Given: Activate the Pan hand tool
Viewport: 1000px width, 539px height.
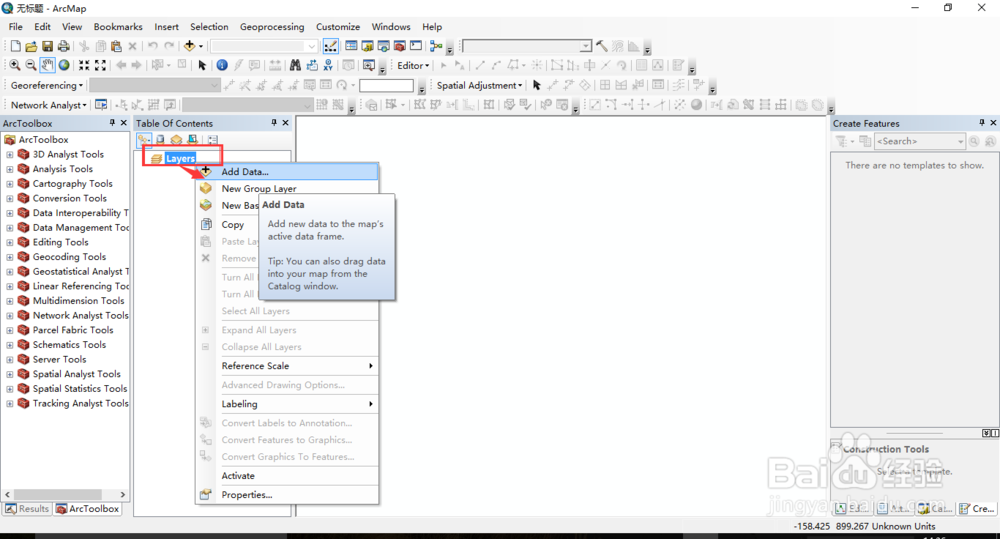Looking at the screenshot, I should [x=47, y=65].
